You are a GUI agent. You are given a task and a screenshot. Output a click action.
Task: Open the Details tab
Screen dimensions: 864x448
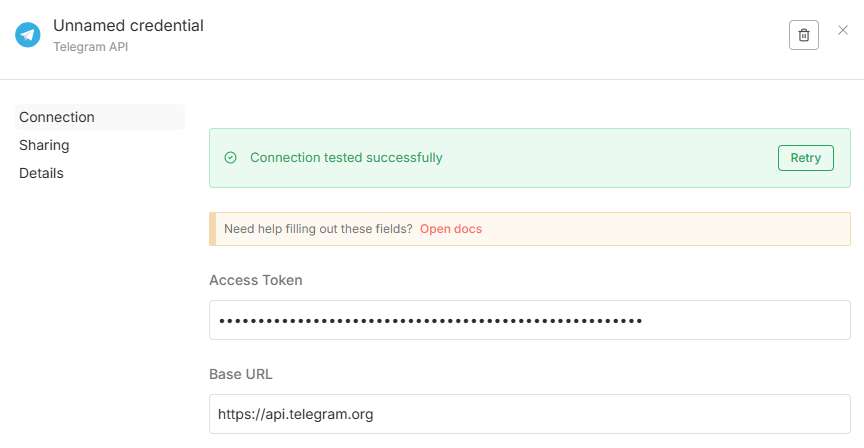tap(41, 173)
